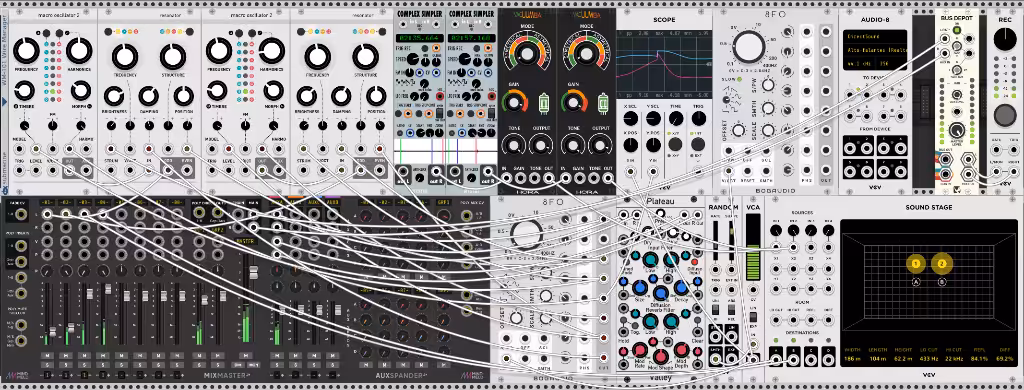The image size is (1024, 390).
Task: Click the AUX jack on left macro oscillator
Action: 86,171
